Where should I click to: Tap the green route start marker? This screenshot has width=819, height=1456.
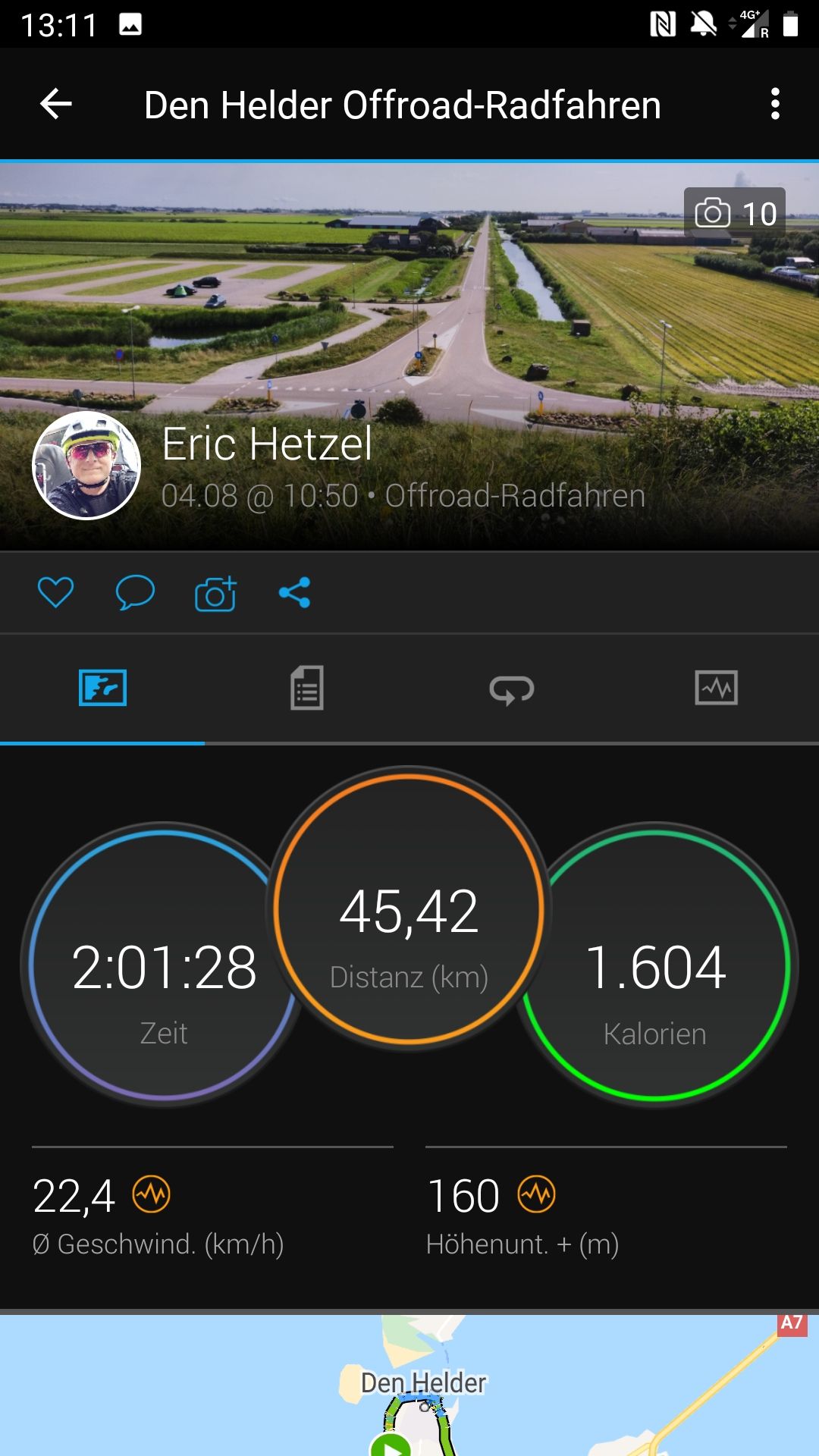pyautogui.click(x=391, y=1445)
